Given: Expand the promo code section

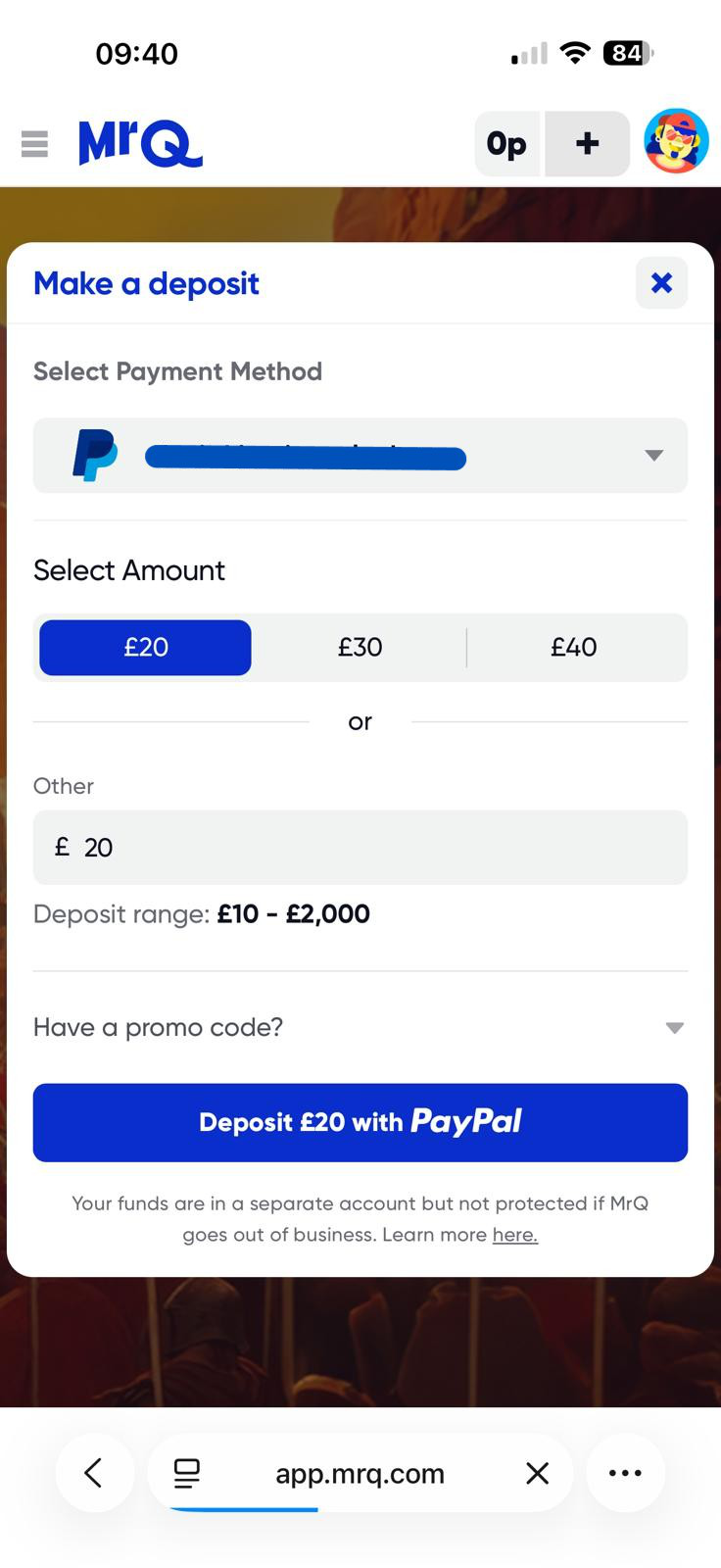Looking at the screenshot, I should (673, 1027).
